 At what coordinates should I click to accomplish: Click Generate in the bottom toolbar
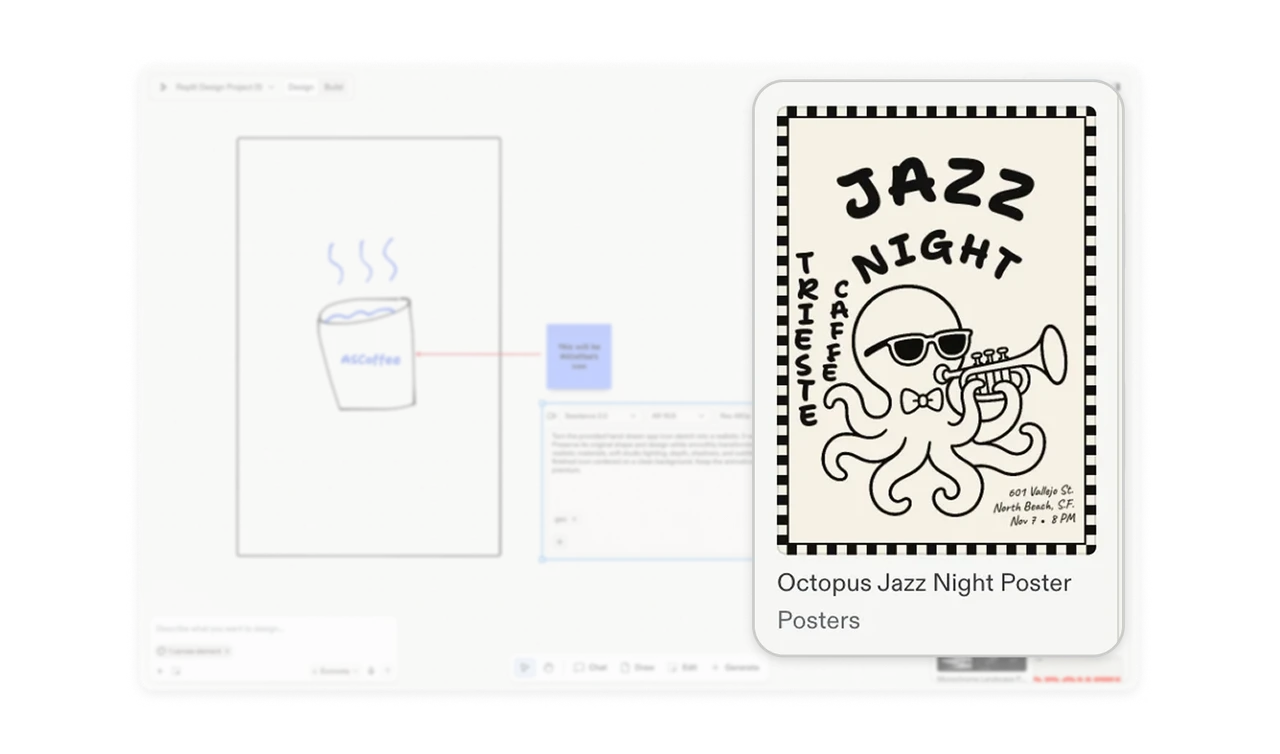pos(735,667)
